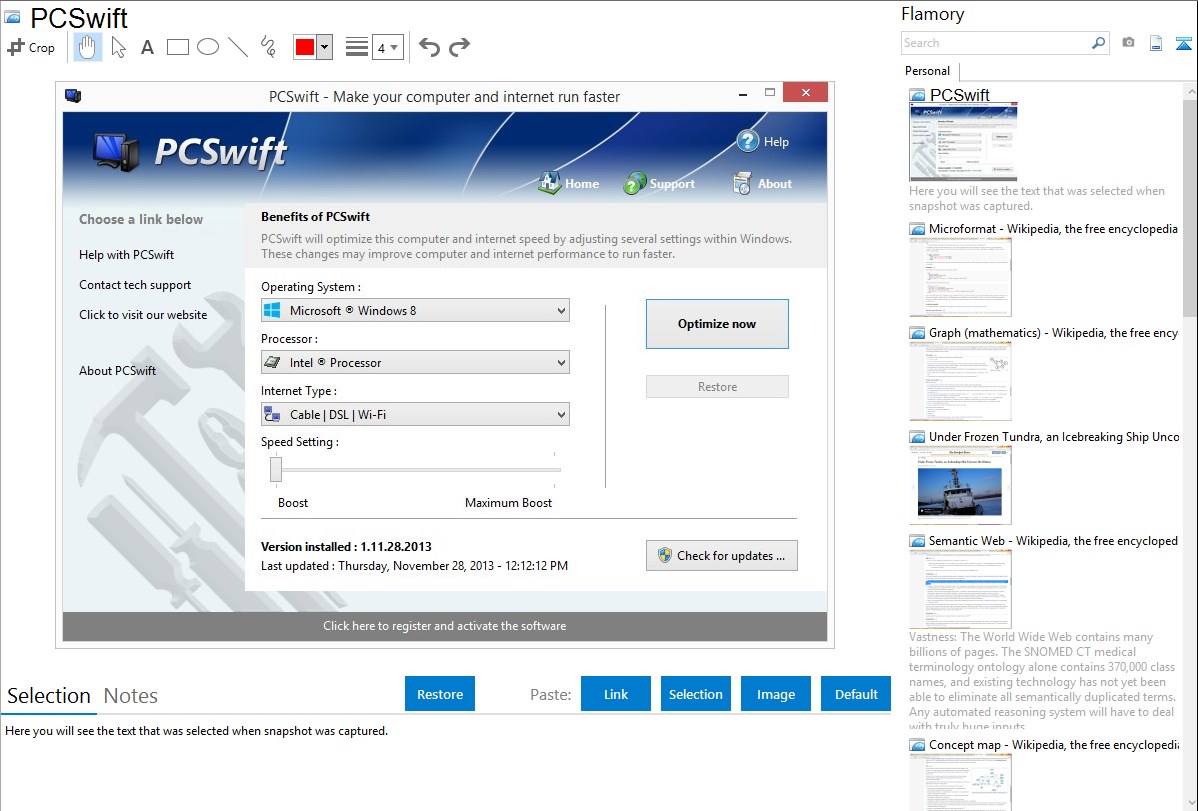Follow Click to visit our website link
Image resolution: width=1198 pixels, height=811 pixels.
[143, 314]
